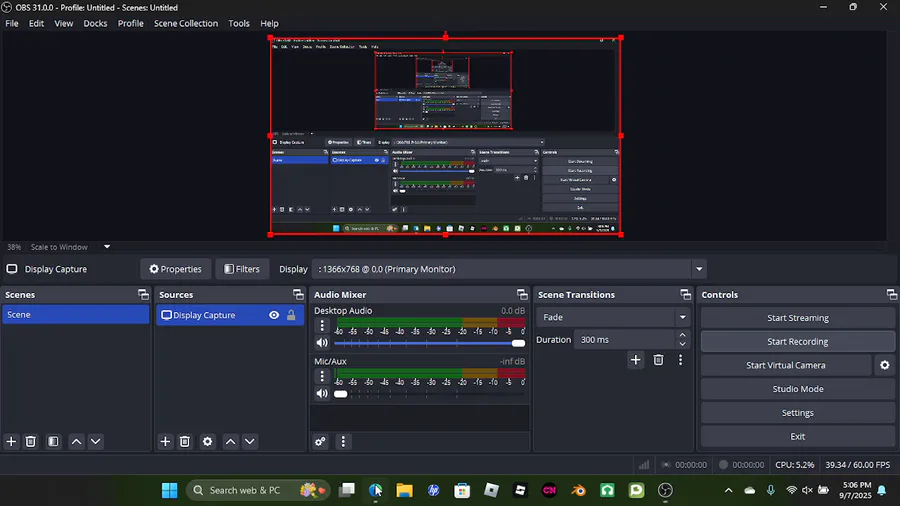900x506 pixels.
Task: Click Start Virtual Camera button
Action: pyautogui.click(x=786, y=365)
